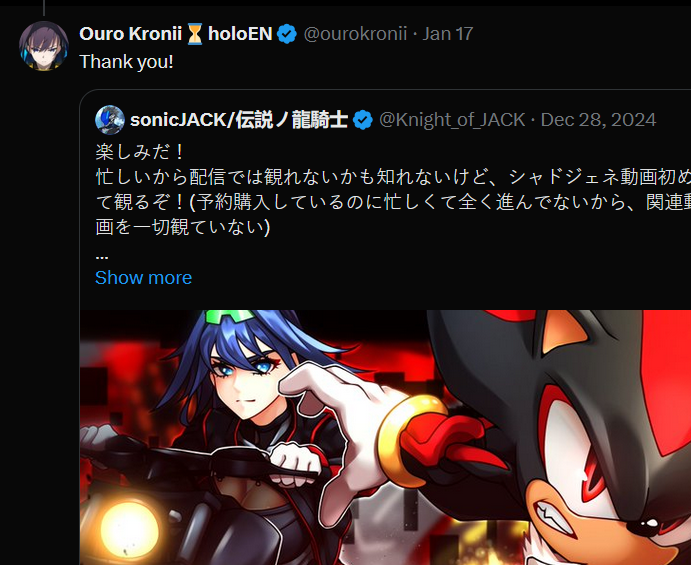Screen dimensions: 691x565
Task: Open Ouro Kronii's profile avatar
Action: [x=44, y=46]
